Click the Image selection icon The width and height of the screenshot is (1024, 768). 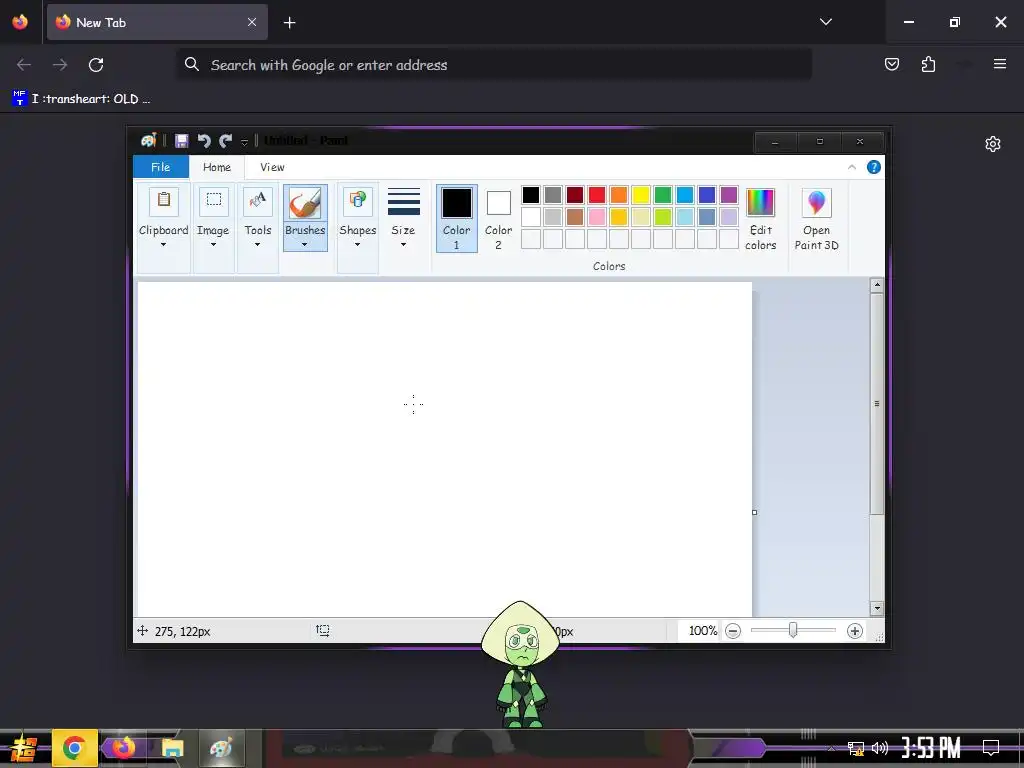[214, 200]
